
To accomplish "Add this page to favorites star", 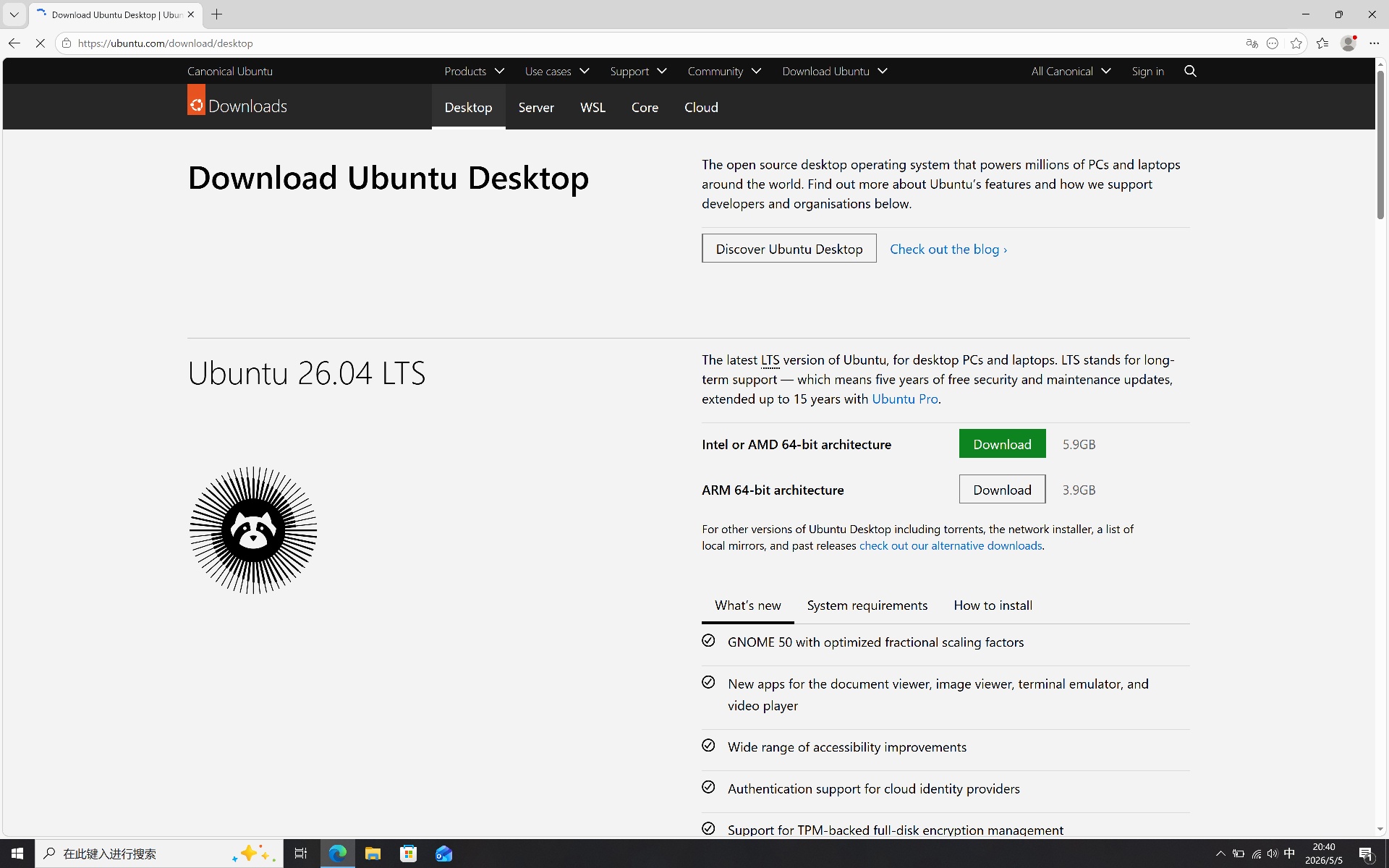I will (x=1296, y=43).
